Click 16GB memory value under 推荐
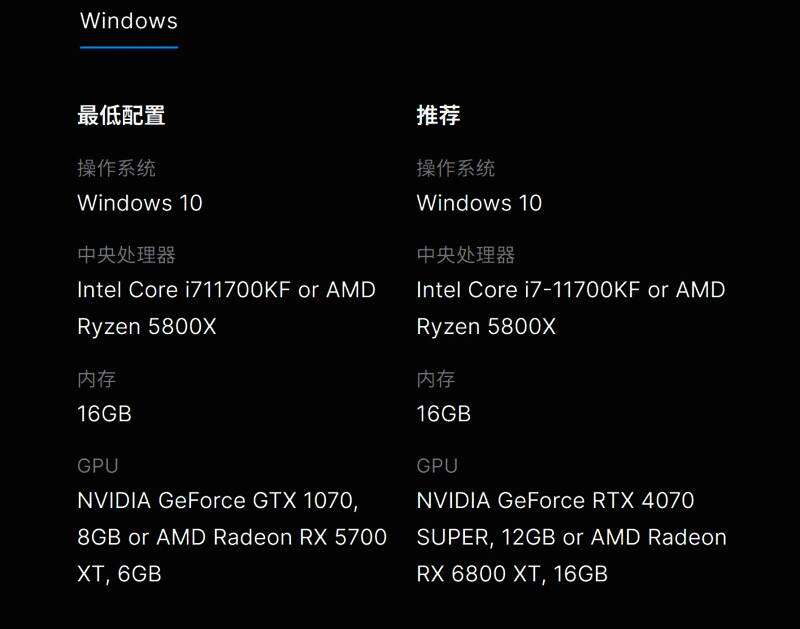The height and width of the screenshot is (629, 800). click(443, 413)
